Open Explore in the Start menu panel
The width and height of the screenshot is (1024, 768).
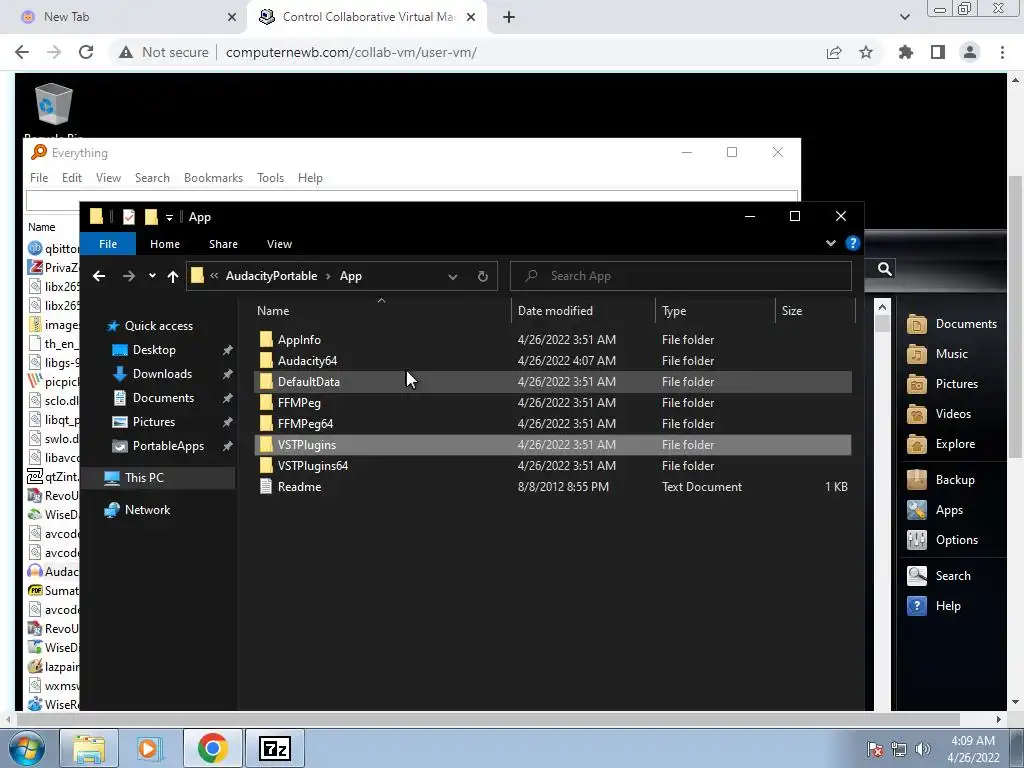coord(941,444)
